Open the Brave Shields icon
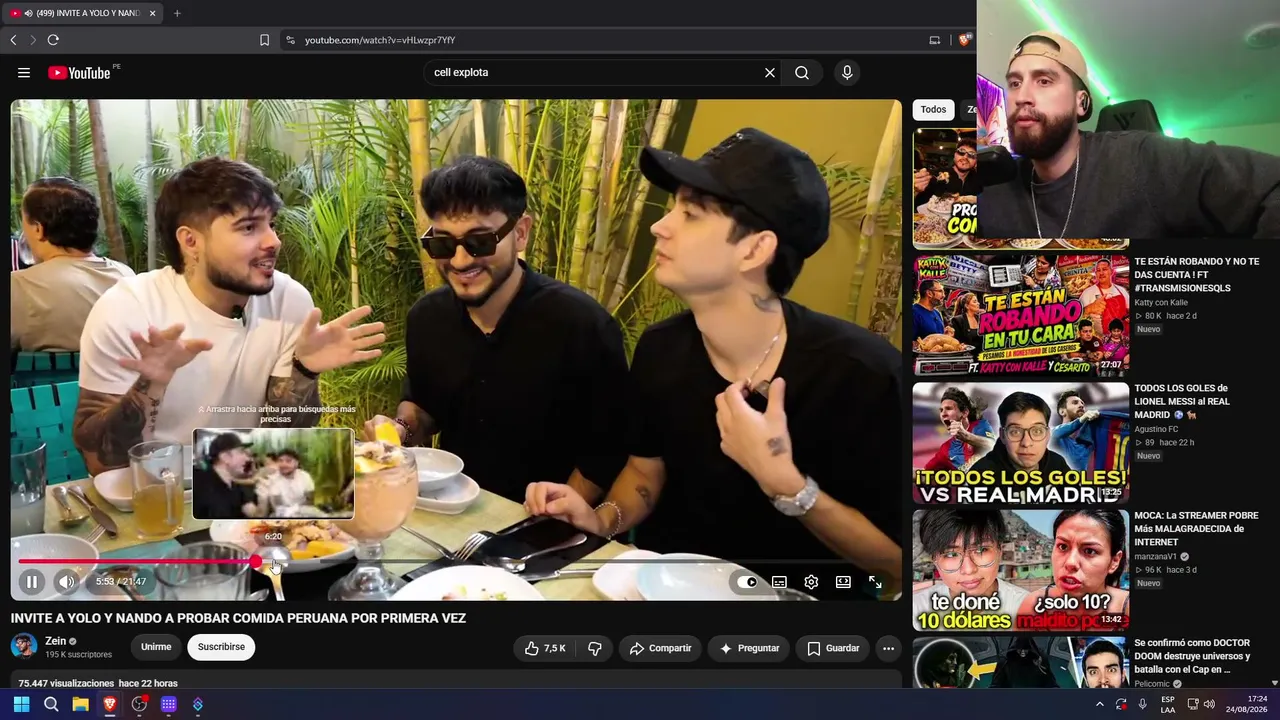This screenshot has width=1280, height=720. [964, 40]
